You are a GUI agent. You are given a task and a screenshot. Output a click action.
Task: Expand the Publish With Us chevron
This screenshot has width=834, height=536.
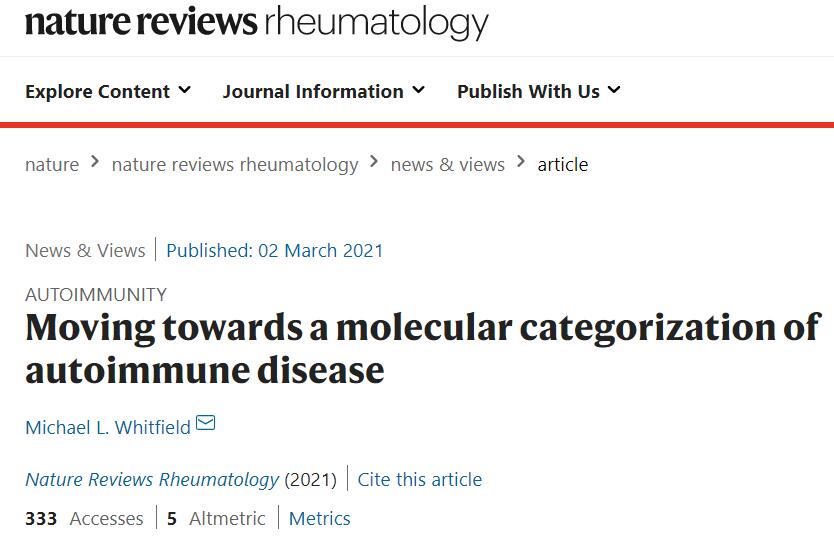(614, 90)
